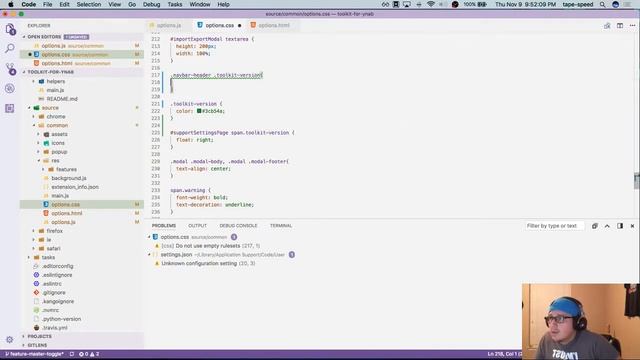Viewport: 640px width, 360px height.
Task: Click the Apple menu logo
Action: (x=11, y=4)
